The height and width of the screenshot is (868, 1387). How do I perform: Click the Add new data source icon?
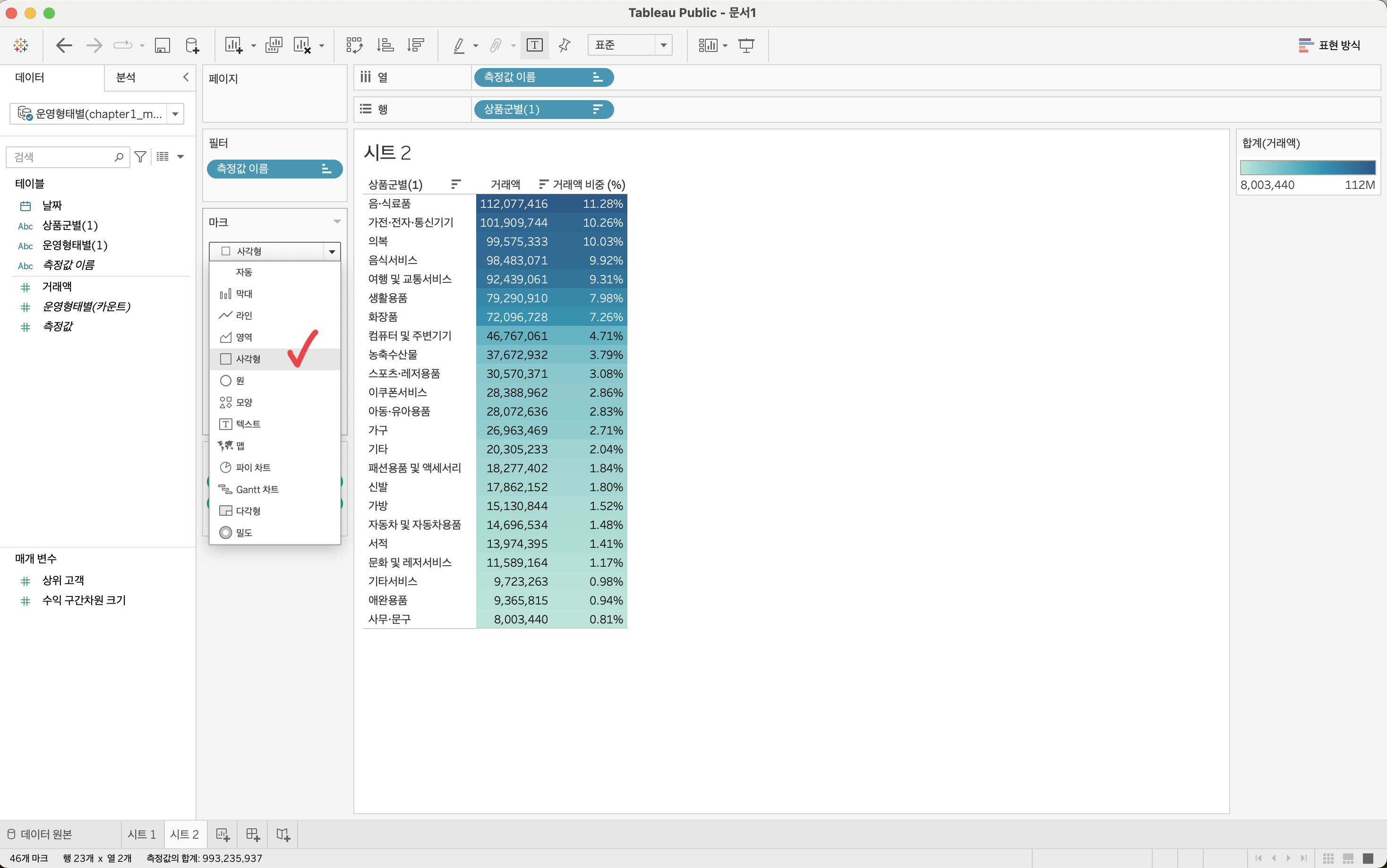pos(192,45)
